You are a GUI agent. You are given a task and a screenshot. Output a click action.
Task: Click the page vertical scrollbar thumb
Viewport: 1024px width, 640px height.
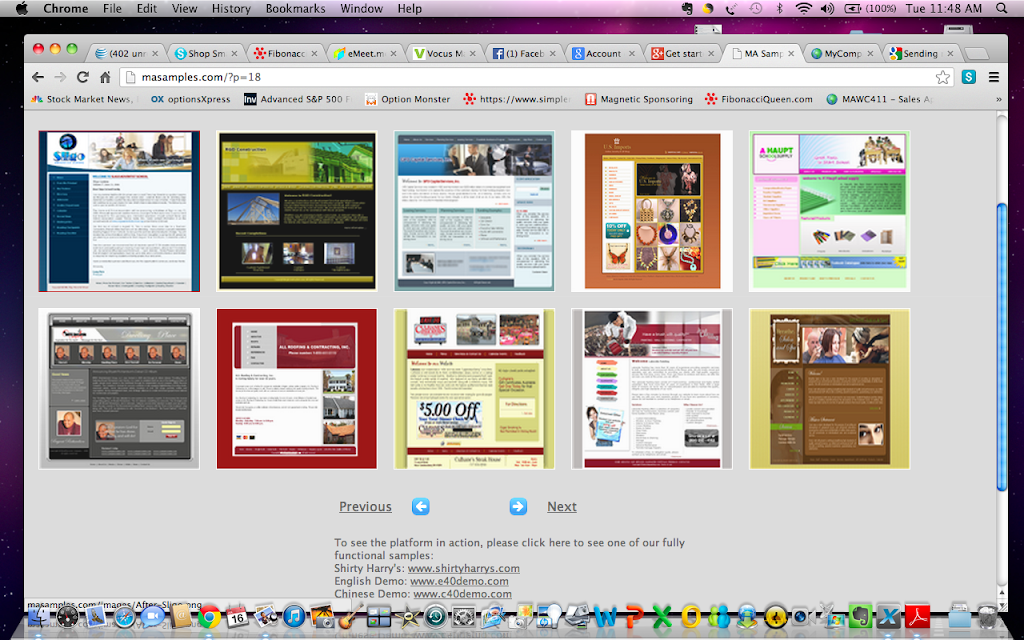(x=1002, y=347)
